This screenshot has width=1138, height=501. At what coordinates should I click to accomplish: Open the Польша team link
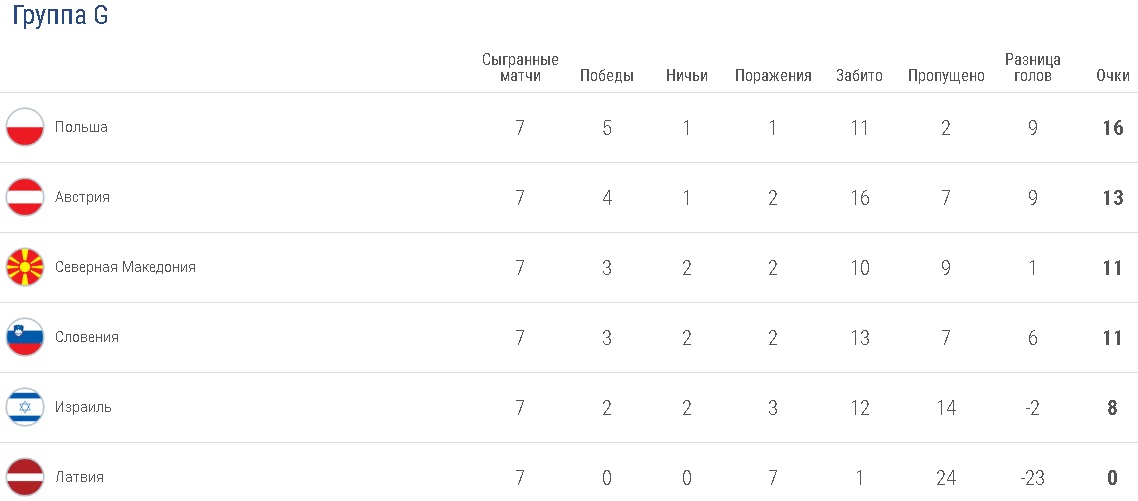pos(81,128)
